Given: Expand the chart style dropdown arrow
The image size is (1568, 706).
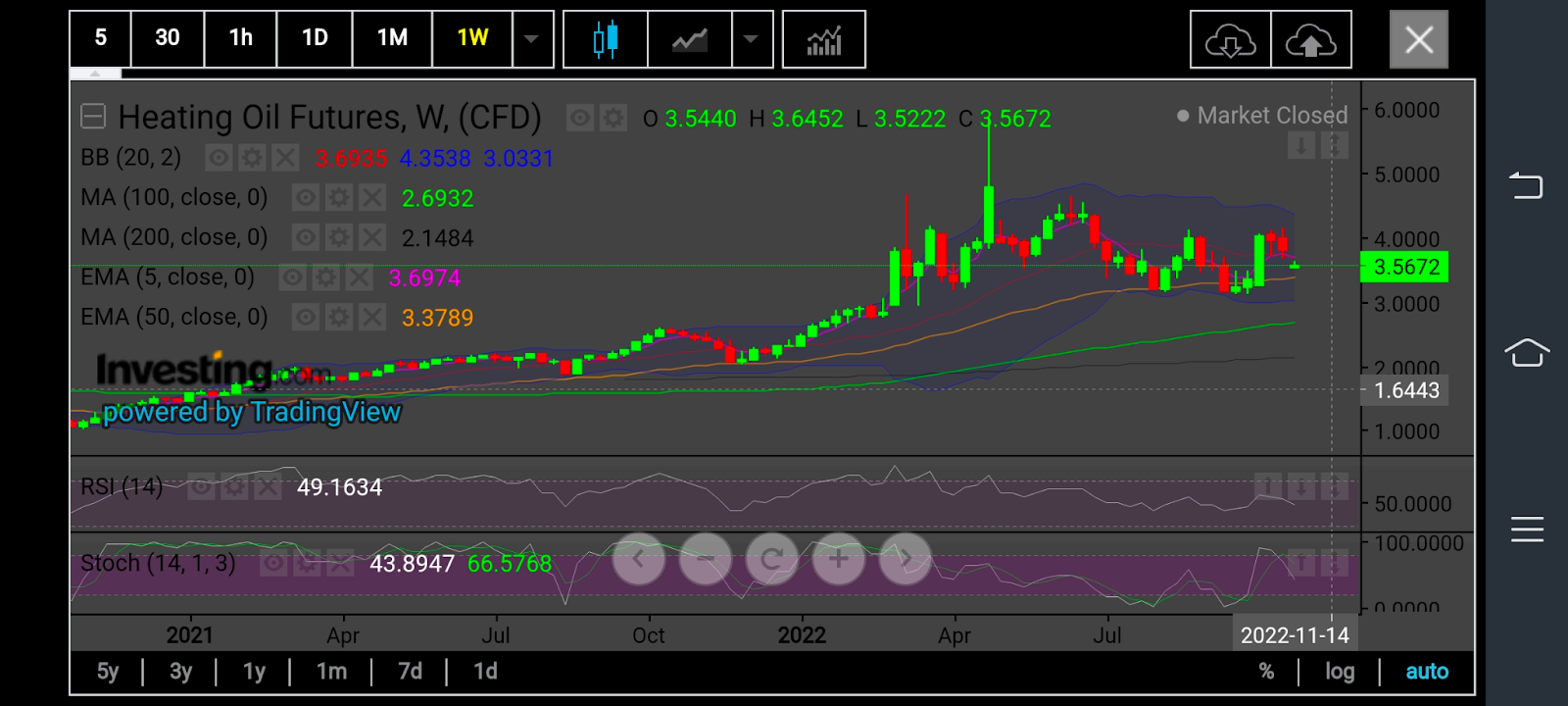Looking at the screenshot, I should coord(752,39).
